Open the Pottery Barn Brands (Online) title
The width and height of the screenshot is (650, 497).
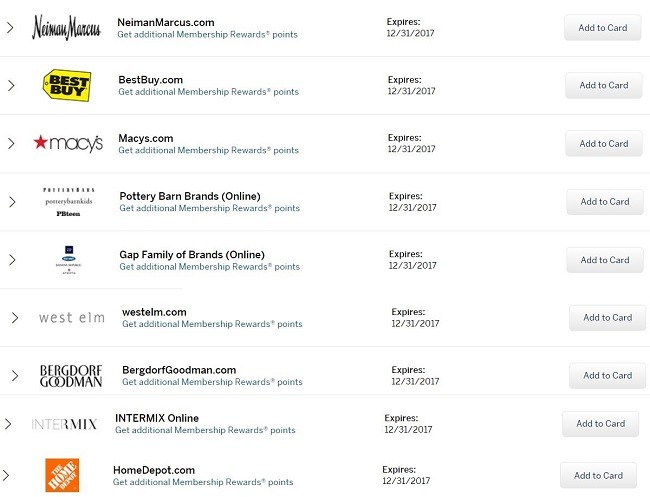pyautogui.click(x=190, y=196)
